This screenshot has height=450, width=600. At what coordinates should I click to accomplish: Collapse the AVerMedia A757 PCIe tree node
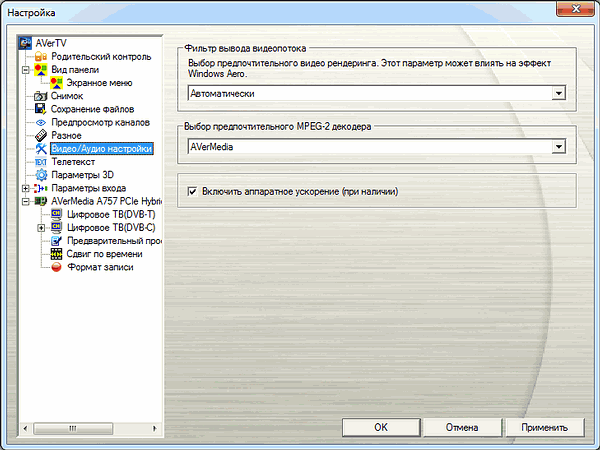tap(25, 201)
